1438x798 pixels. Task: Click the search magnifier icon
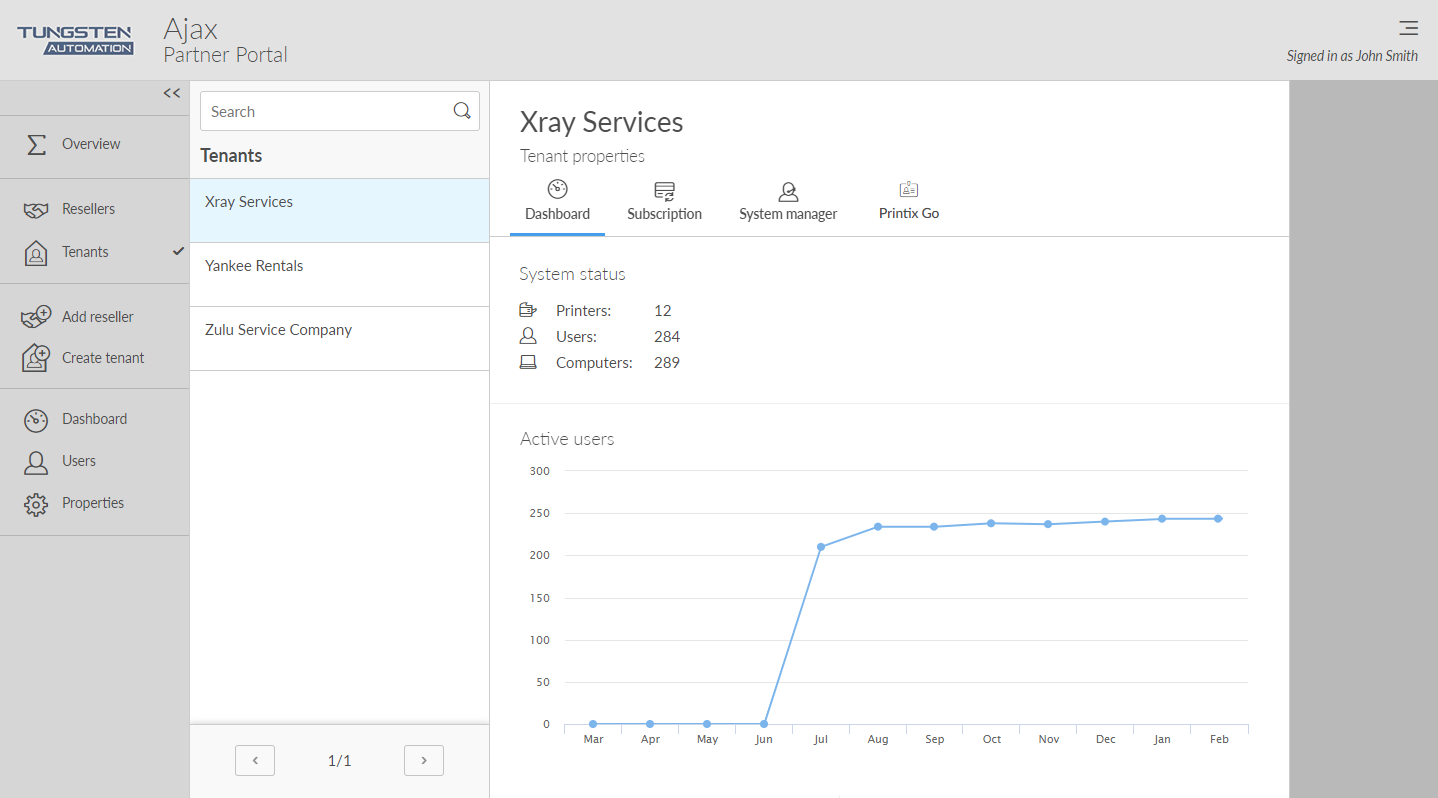462,111
